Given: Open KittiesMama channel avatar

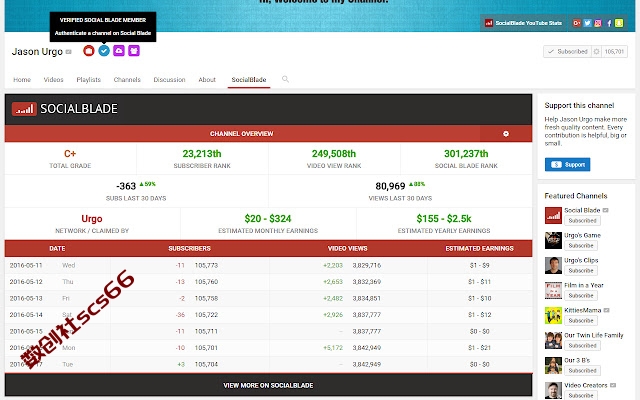Looking at the screenshot, I should click(553, 315).
